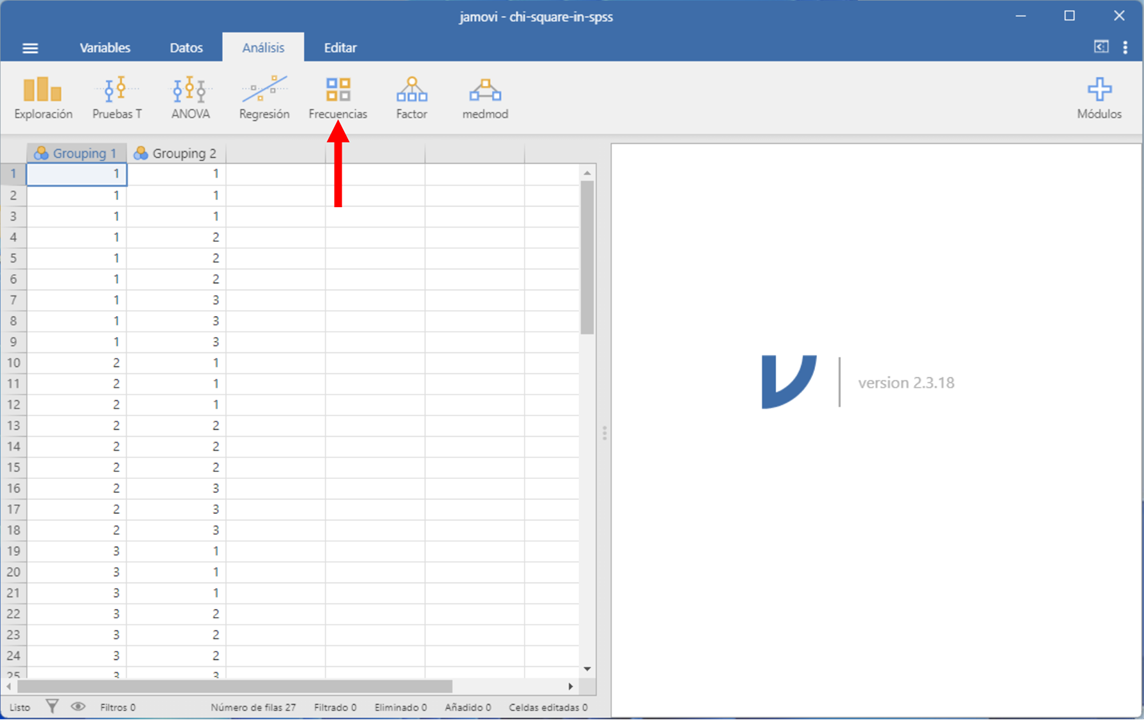
Task: Switch to the Variables tab
Action: (x=105, y=48)
